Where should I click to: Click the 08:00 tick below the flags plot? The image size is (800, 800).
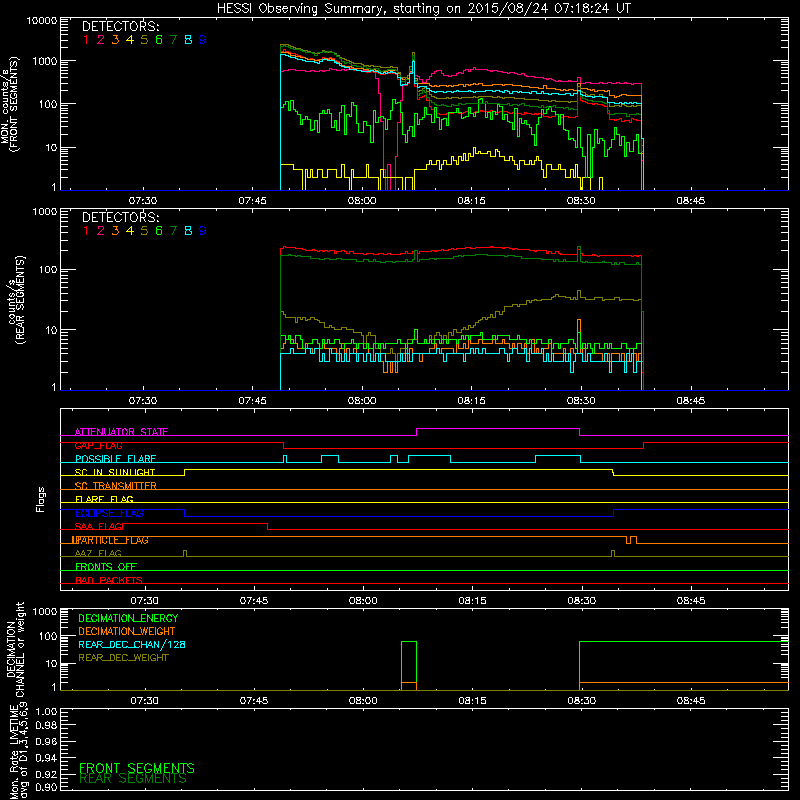[363, 601]
